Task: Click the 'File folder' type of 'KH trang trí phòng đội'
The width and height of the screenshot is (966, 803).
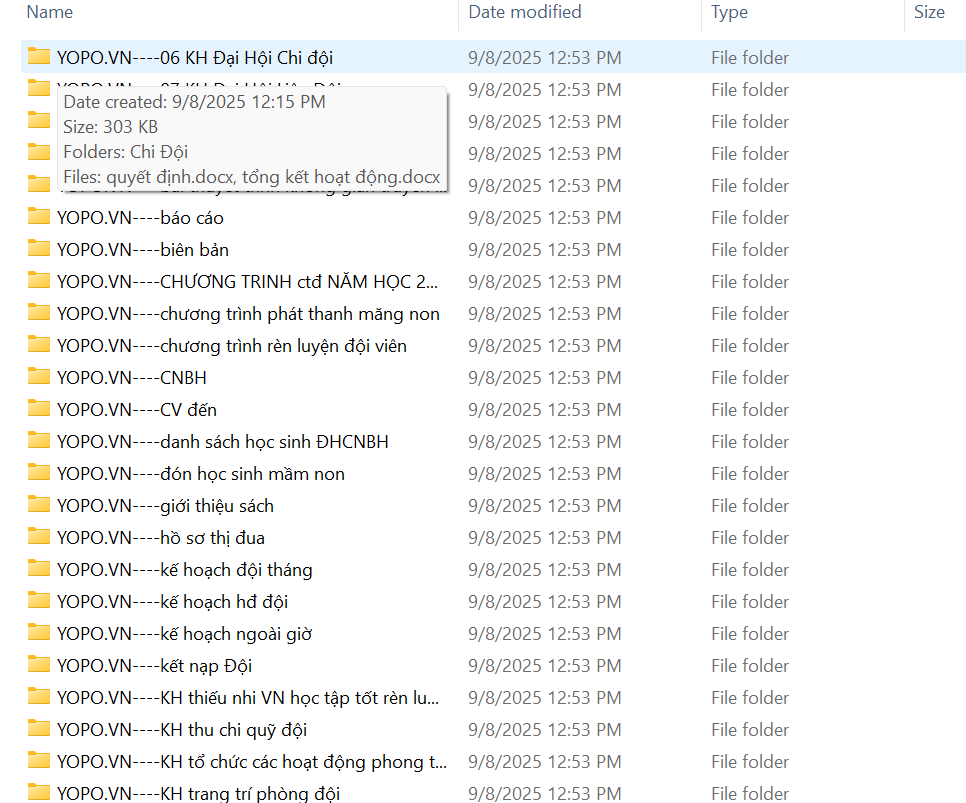Action: tap(750, 794)
